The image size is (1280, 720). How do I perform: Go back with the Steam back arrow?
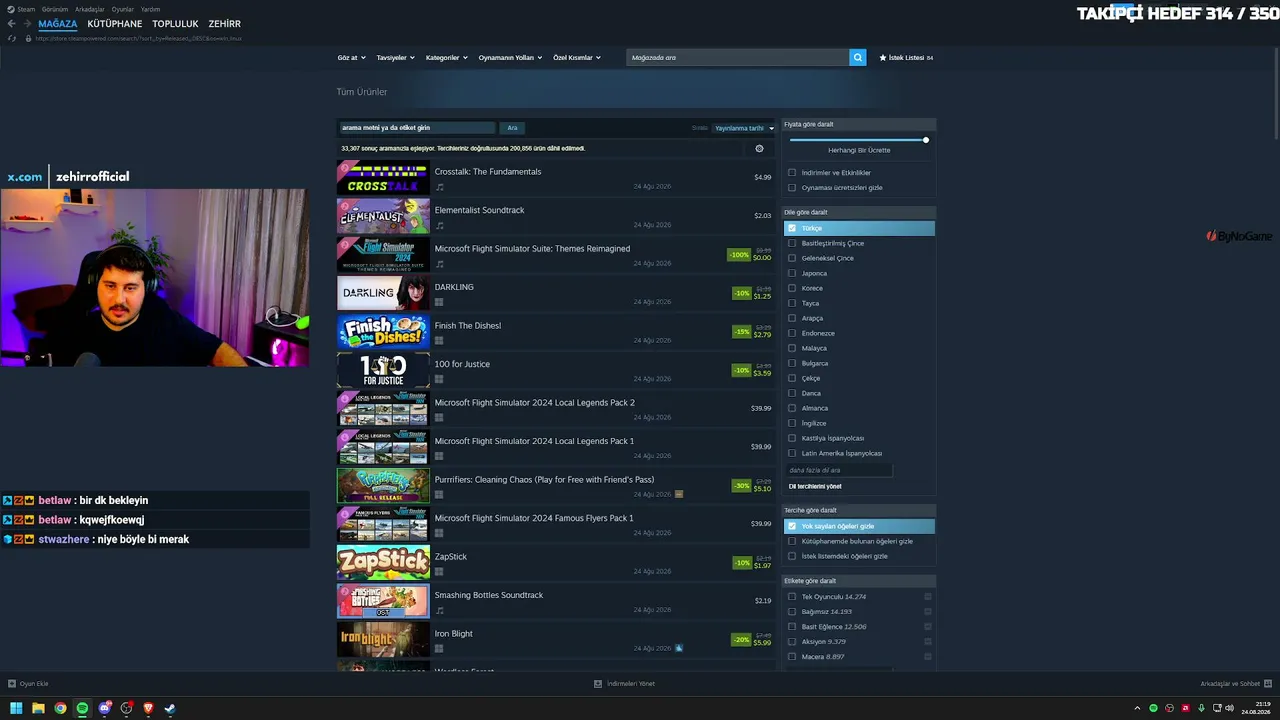coord(12,24)
